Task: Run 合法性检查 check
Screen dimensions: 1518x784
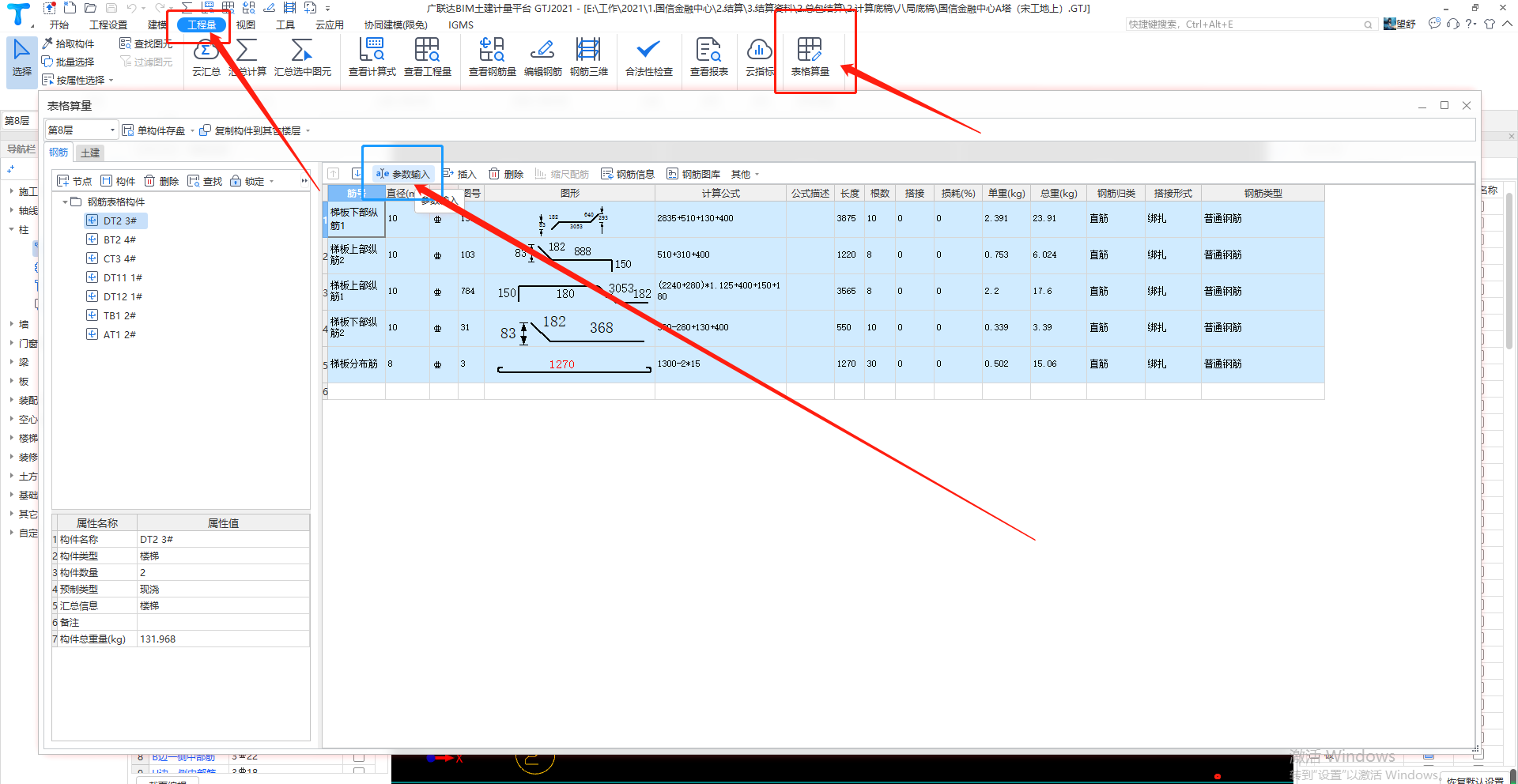Action: point(648,57)
